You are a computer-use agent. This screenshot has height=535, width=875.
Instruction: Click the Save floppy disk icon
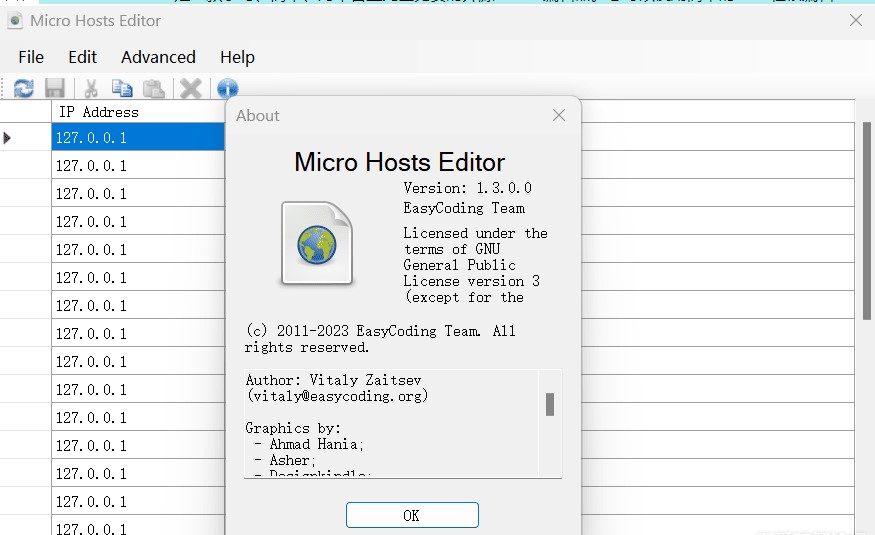(55, 88)
